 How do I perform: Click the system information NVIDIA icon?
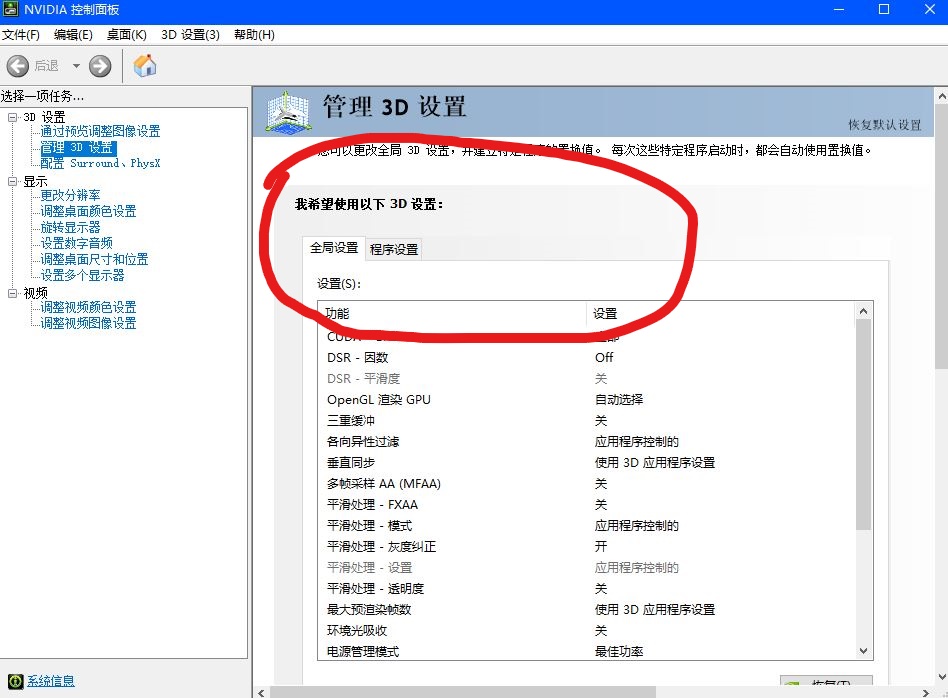[16, 681]
